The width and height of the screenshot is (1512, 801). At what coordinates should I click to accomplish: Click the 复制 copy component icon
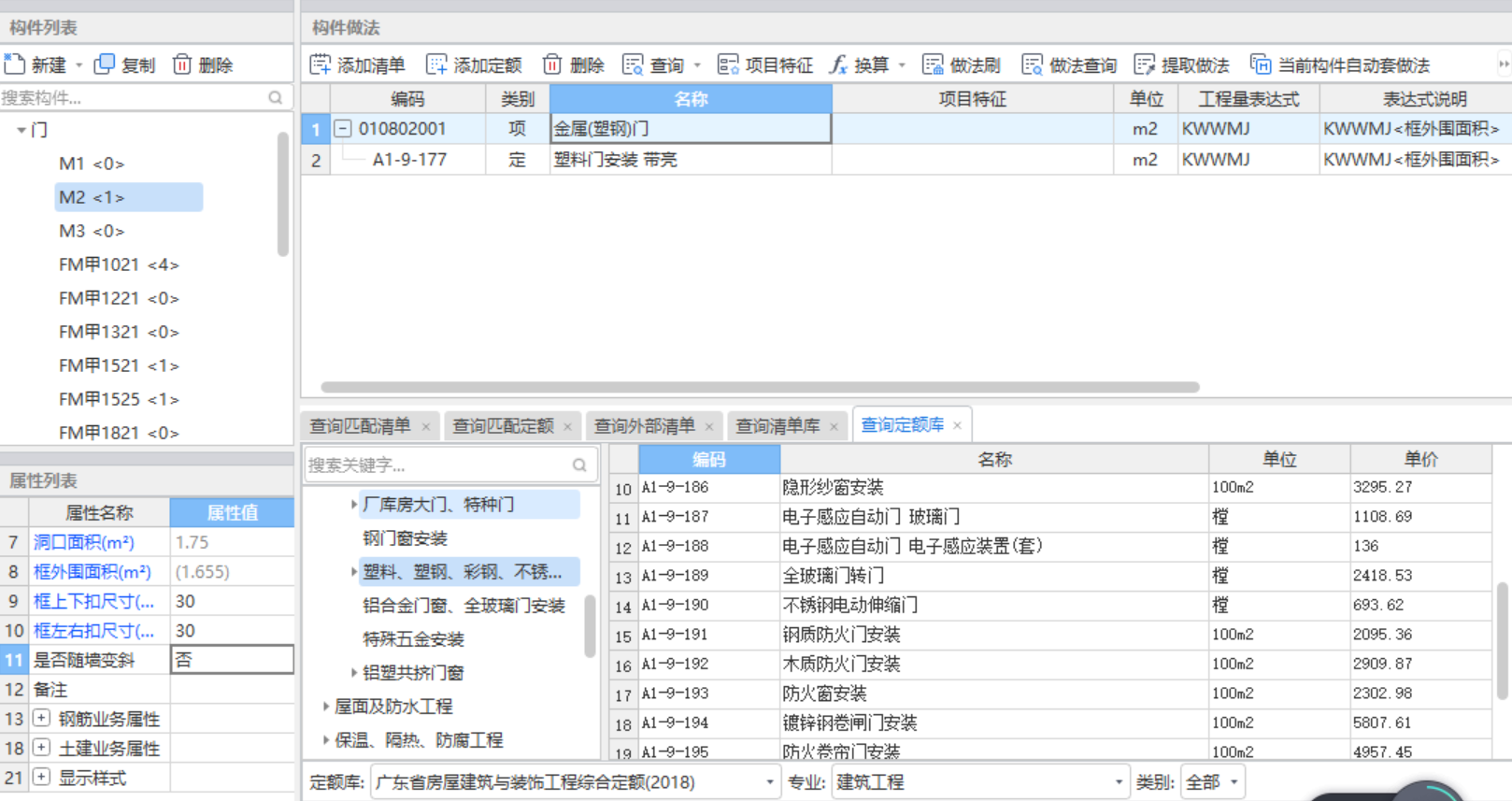point(105,64)
